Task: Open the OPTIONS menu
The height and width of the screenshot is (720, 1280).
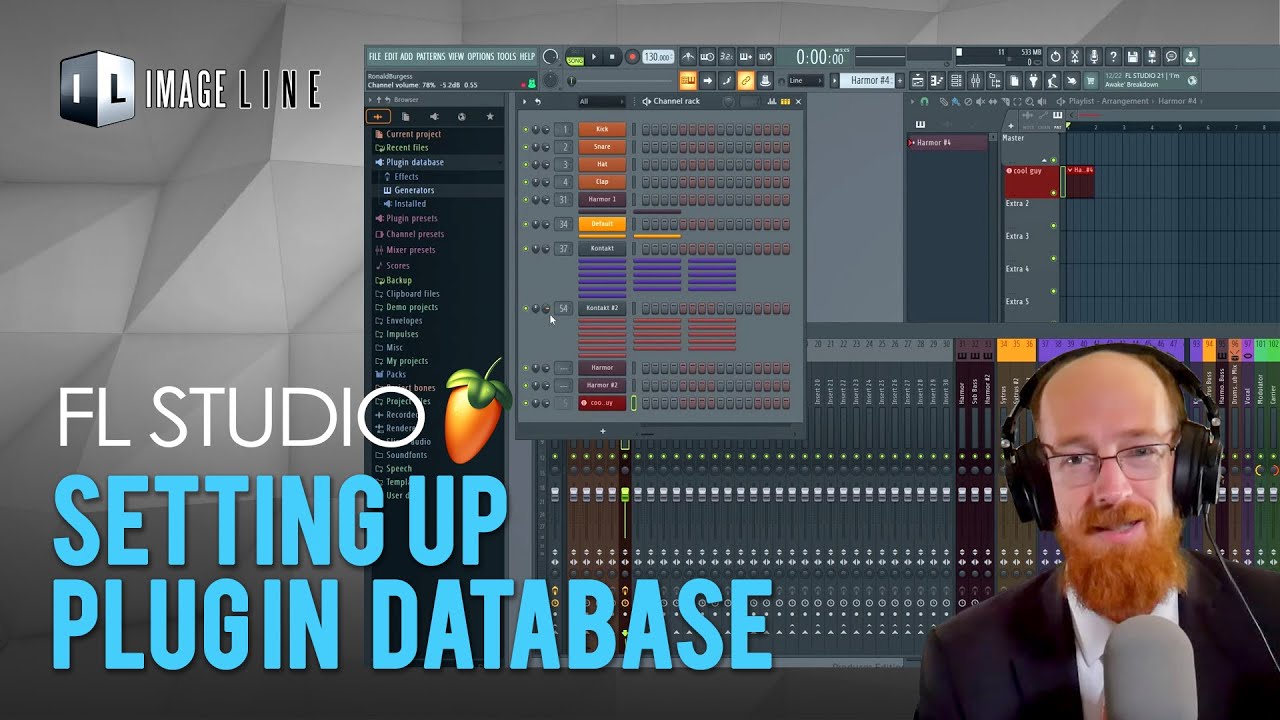Action: point(480,57)
